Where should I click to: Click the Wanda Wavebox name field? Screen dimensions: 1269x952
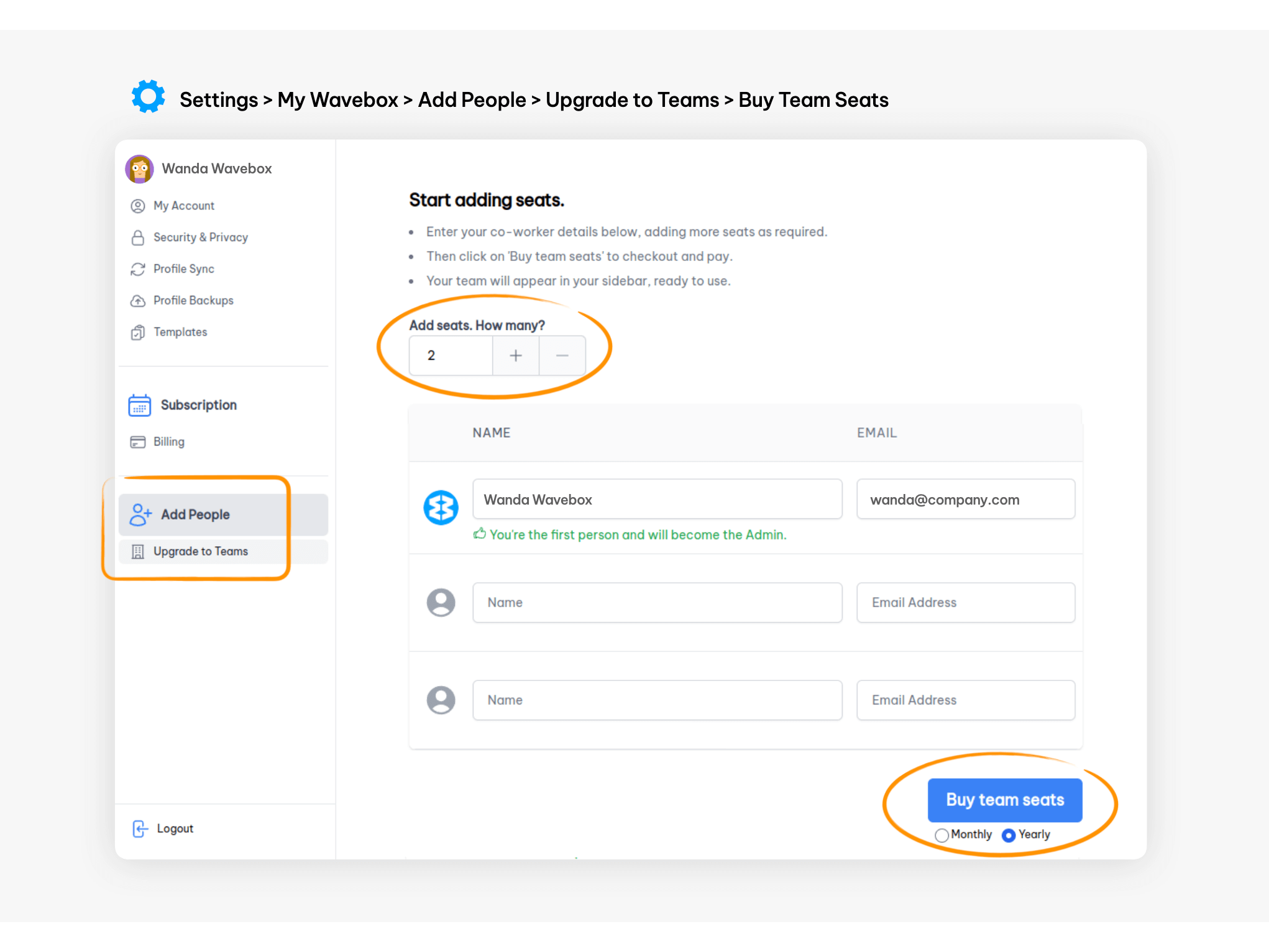coord(657,499)
